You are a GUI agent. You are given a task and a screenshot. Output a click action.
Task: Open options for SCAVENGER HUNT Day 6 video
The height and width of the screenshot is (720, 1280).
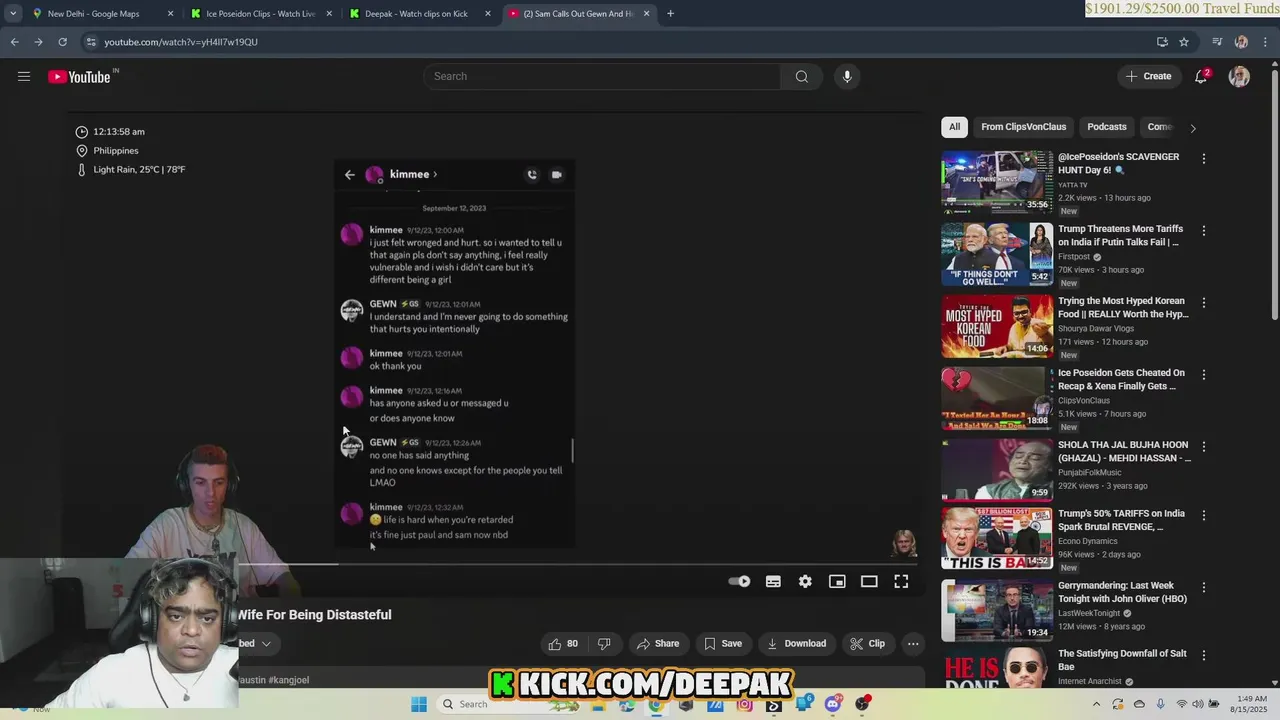[x=1203, y=159]
